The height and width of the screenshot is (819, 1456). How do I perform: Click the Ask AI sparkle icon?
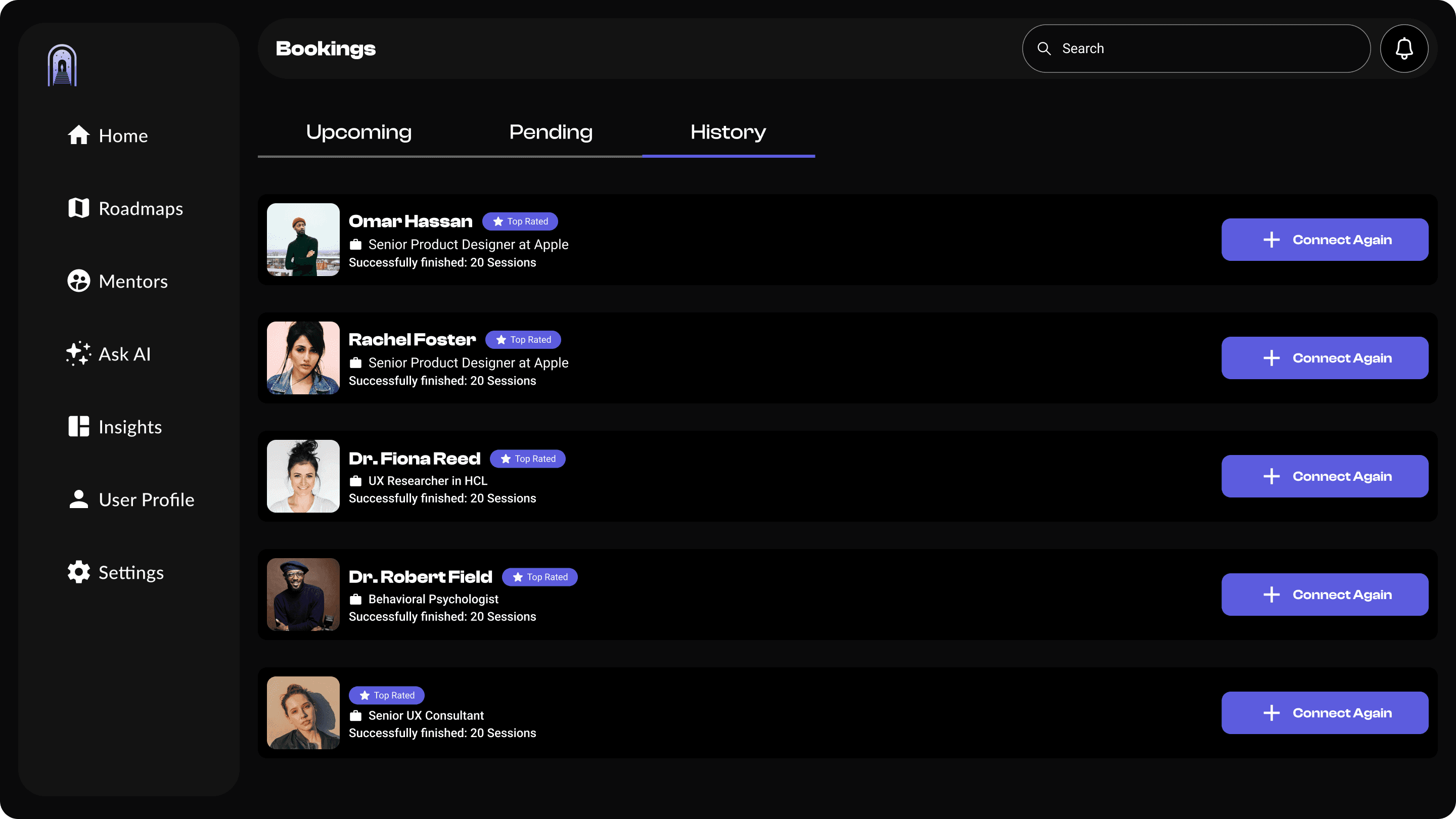coord(78,354)
